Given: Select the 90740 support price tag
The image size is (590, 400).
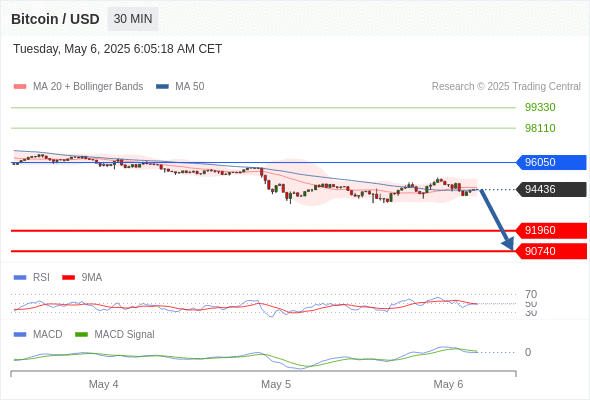Looking at the screenshot, I should pos(551,251).
